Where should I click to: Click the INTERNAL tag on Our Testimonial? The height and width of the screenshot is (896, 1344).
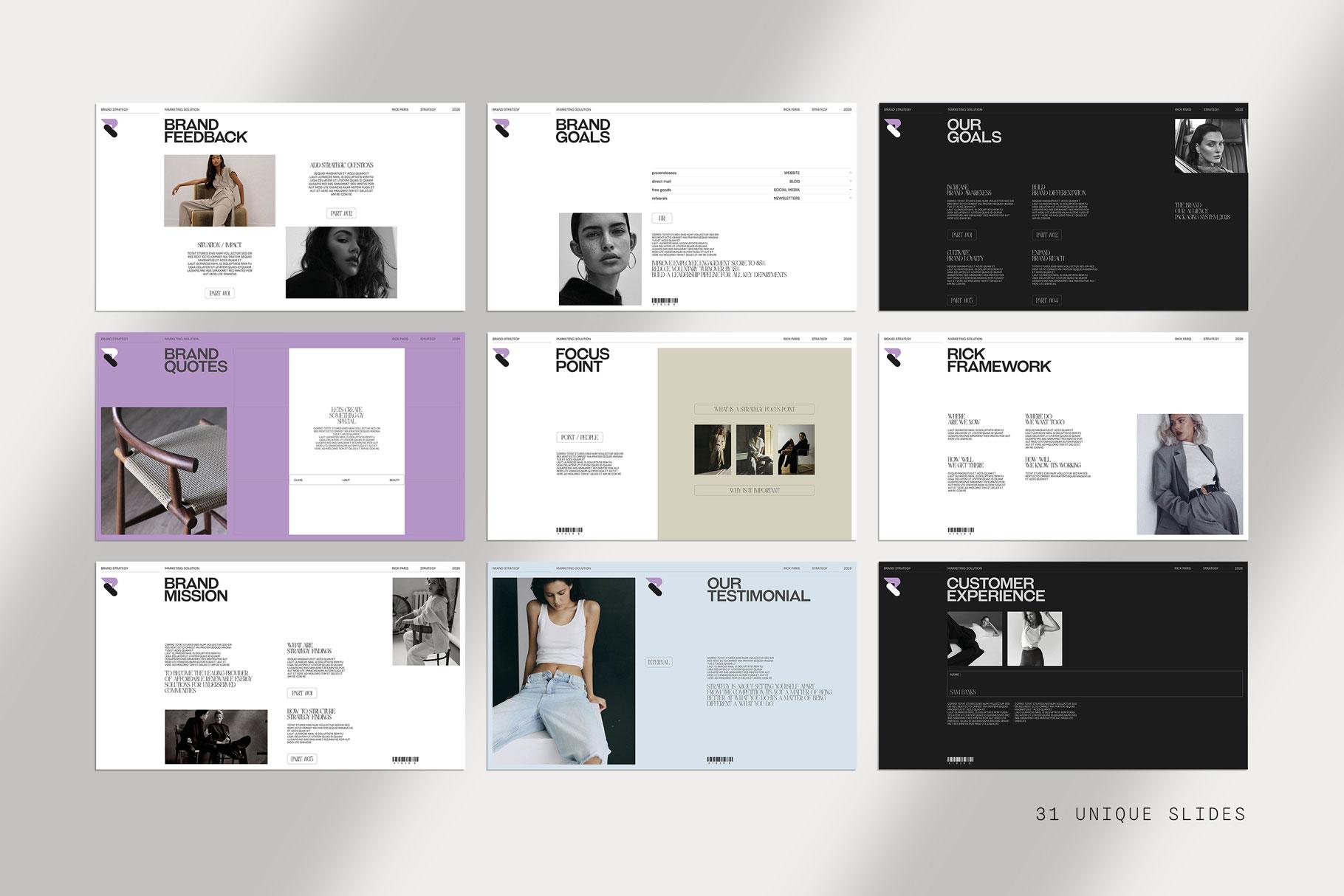point(658,662)
